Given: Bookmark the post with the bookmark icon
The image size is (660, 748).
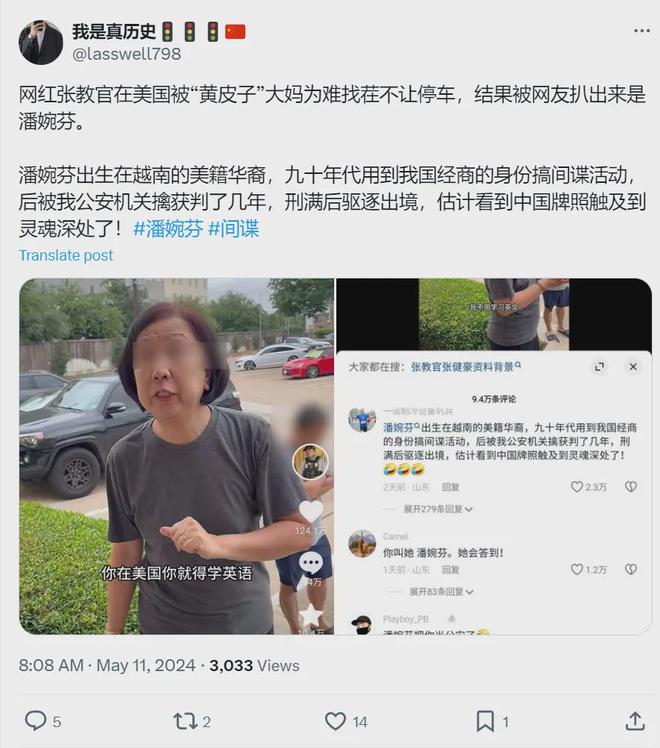Looking at the screenshot, I should pyautogui.click(x=485, y=721).
